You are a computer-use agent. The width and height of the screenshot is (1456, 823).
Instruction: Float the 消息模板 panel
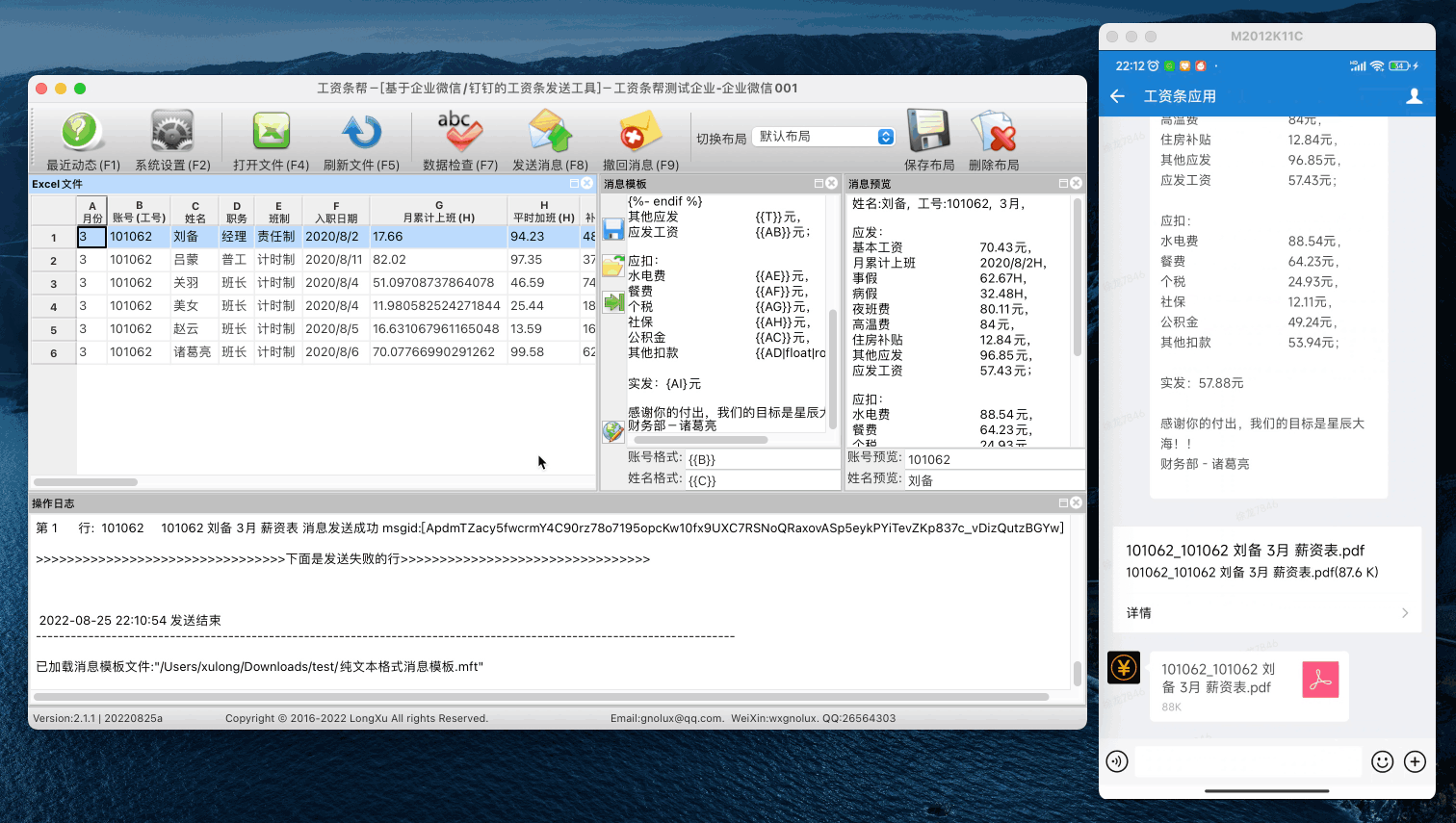819,183
